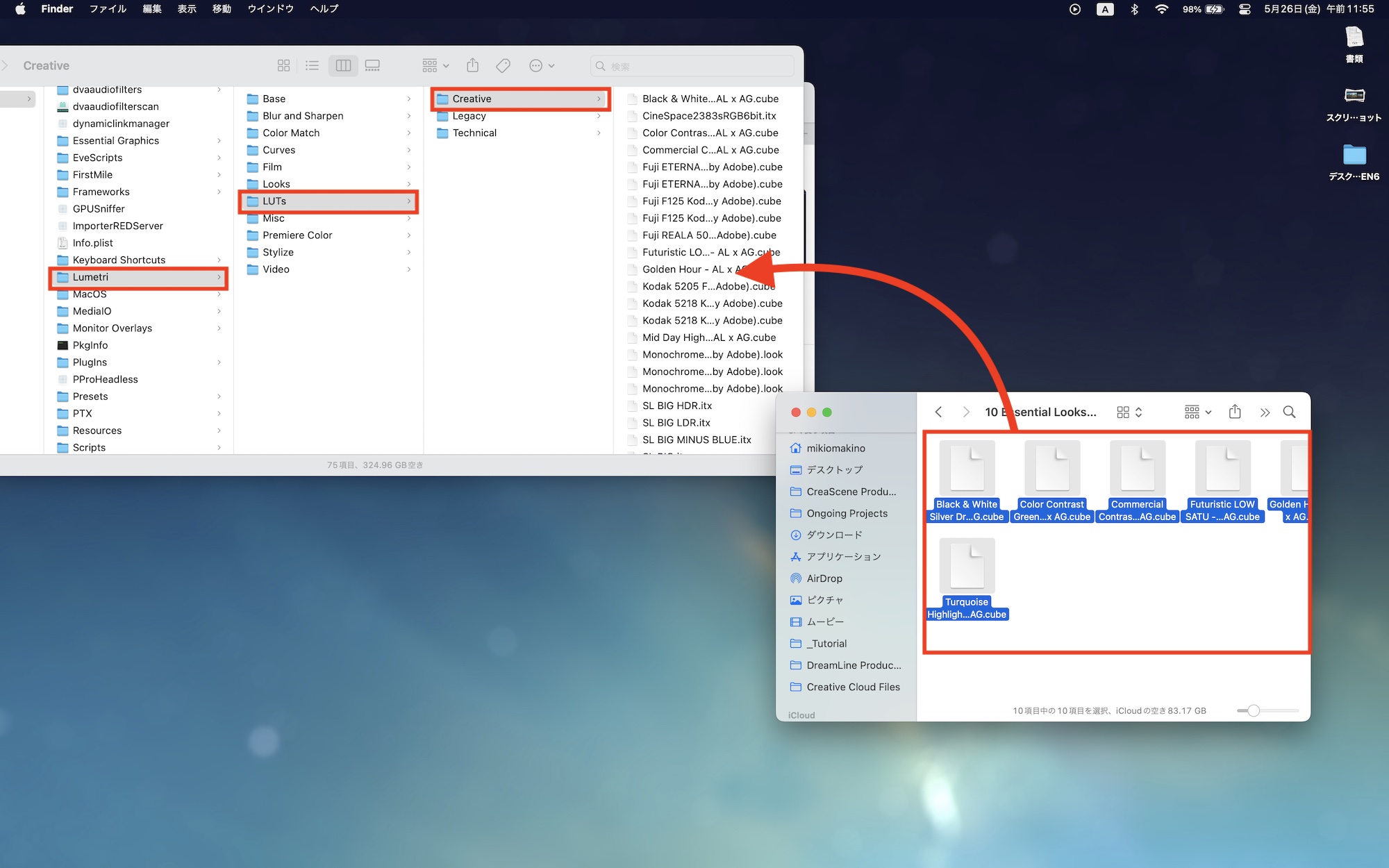Viewport: 1389px width, 868px height.
Task: Go back in 10 Essential Looks window
Action: 938,412
